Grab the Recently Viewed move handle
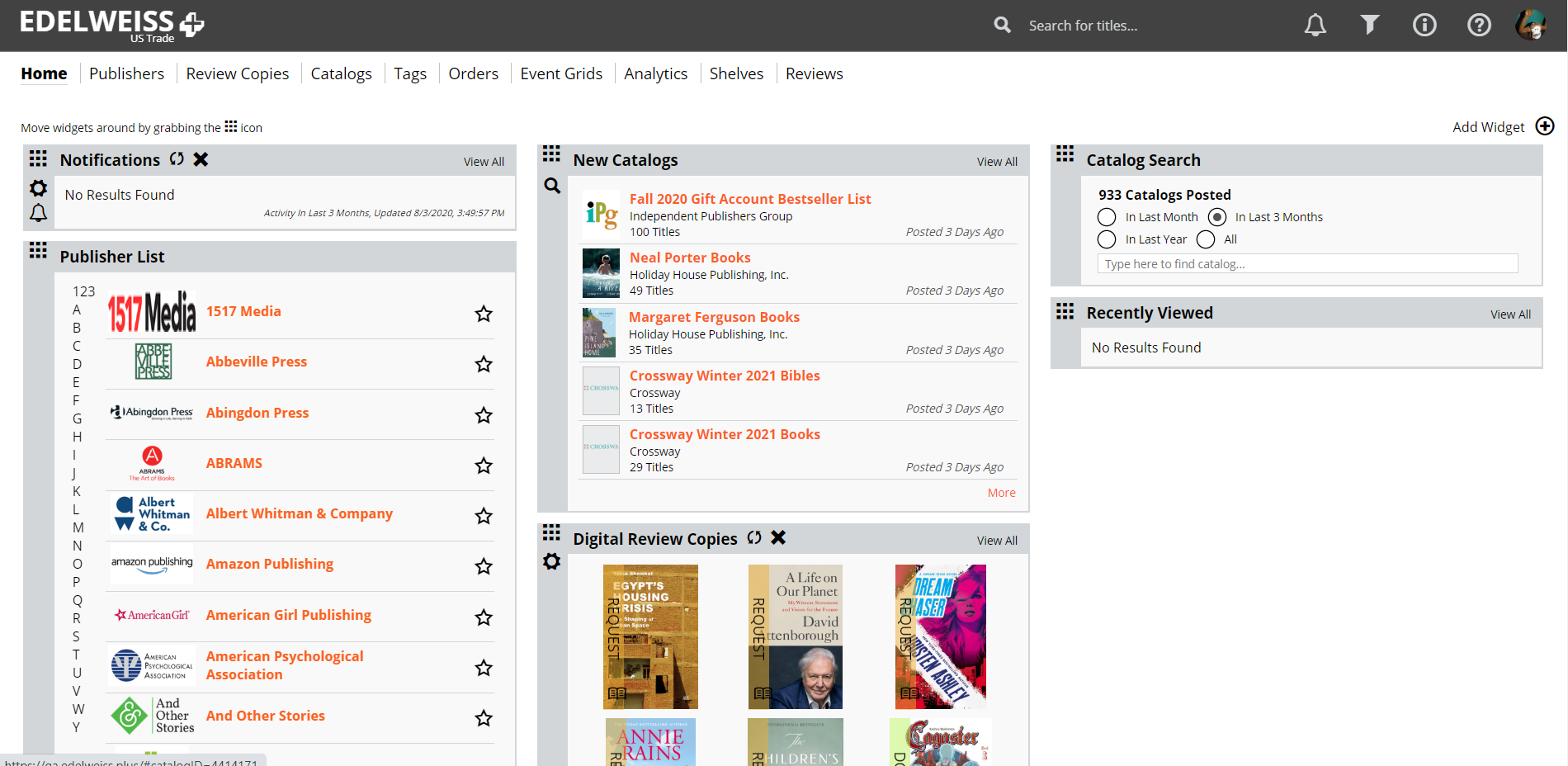This screenshot has width=1568, height=766. pos(1065,311)
